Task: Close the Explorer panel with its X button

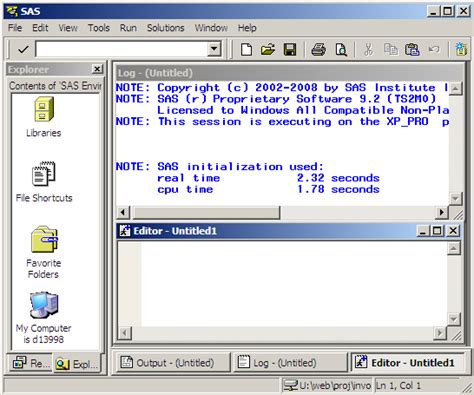Action: tap(97, 69)
